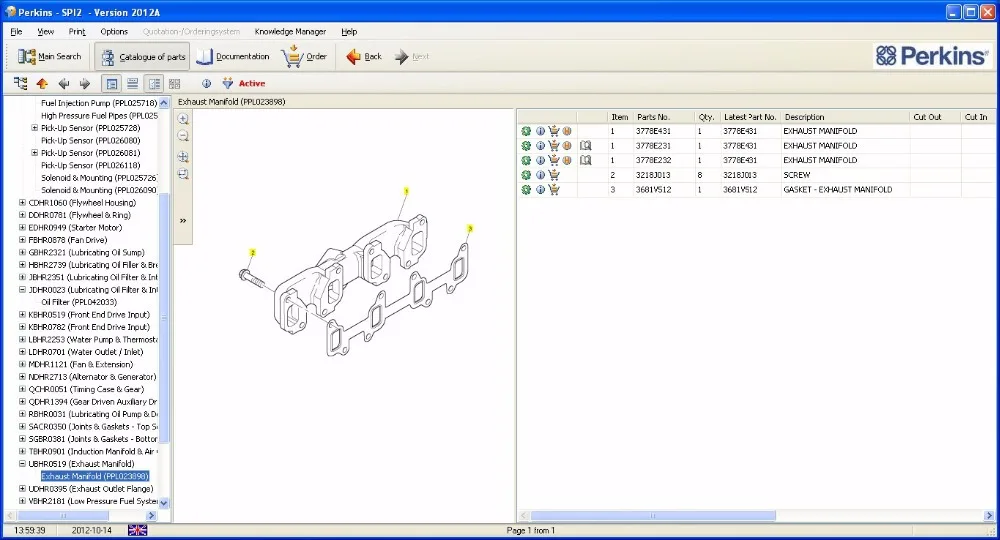This screenshot has width=1000, height=540.
Task: Open the Knowledge Manager menu
Action: pyautogui.click(x=290, y=31)
